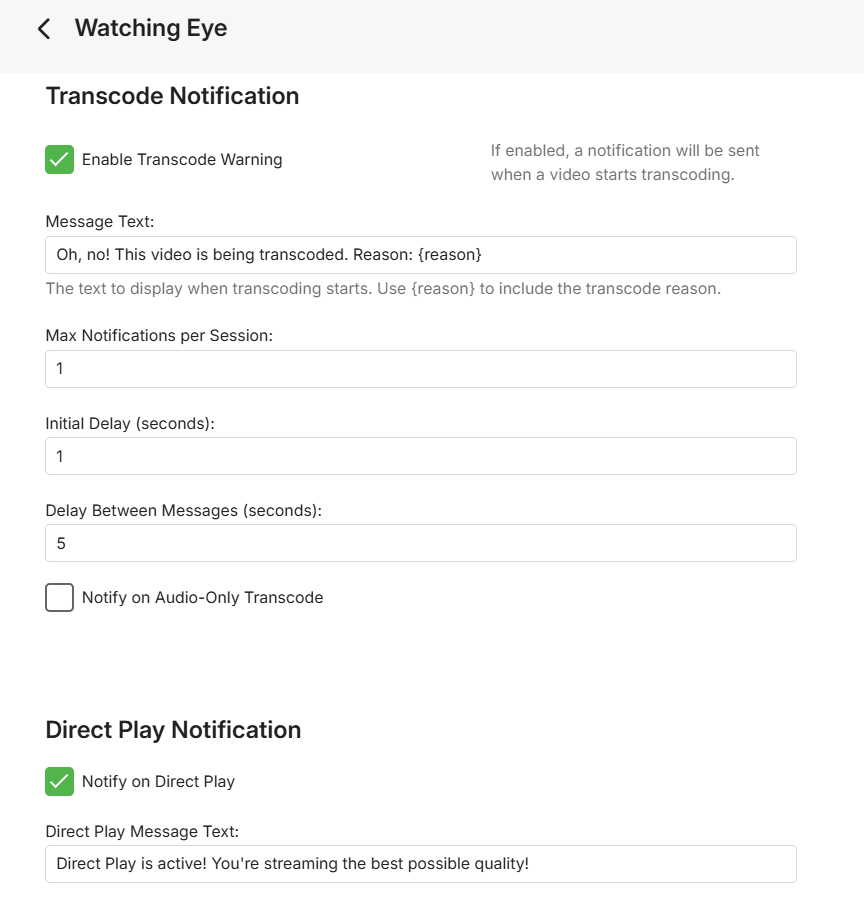Click the Watching Eye page title
Viewport: 864px width, 899px height.
(x=151, y=28)
